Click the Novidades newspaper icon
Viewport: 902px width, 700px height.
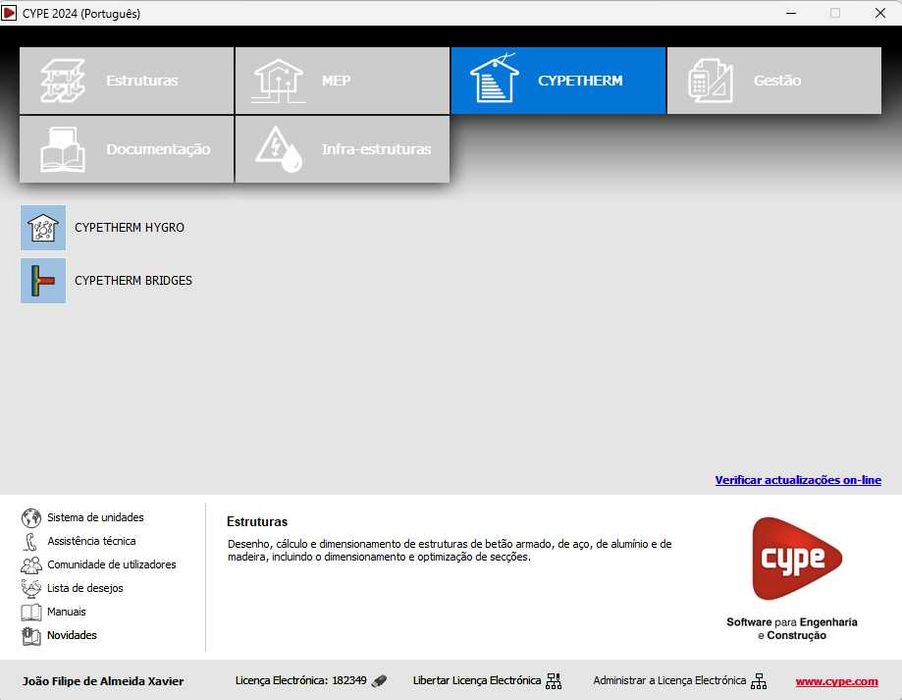coord(31,636)
